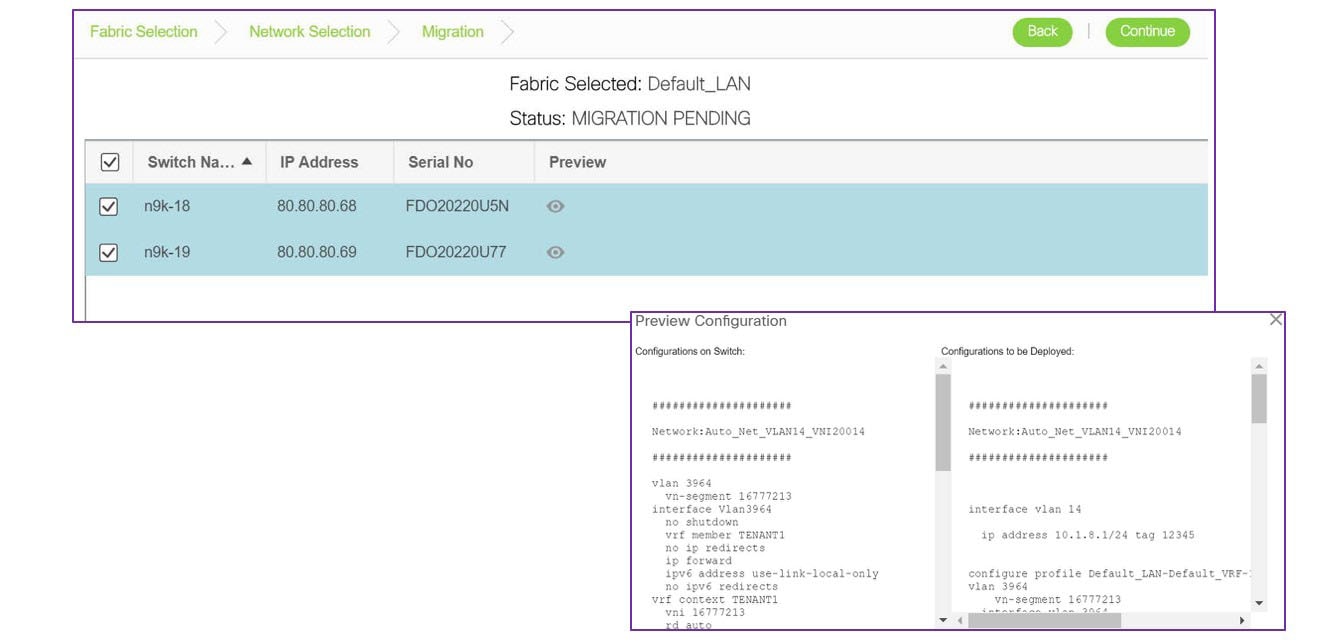Click the chevron after Migration
1328x642 pixels.
[x=507, y=31]
